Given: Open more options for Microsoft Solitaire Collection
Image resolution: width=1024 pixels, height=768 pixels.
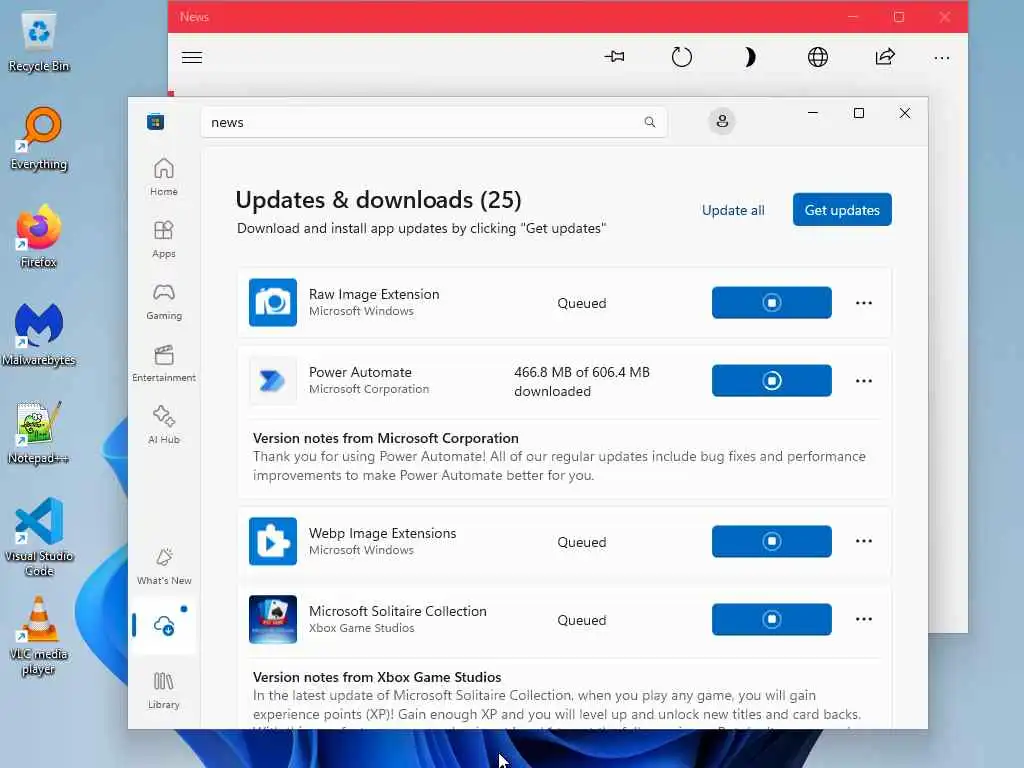Looking at the screenshot, I should 863,619.
